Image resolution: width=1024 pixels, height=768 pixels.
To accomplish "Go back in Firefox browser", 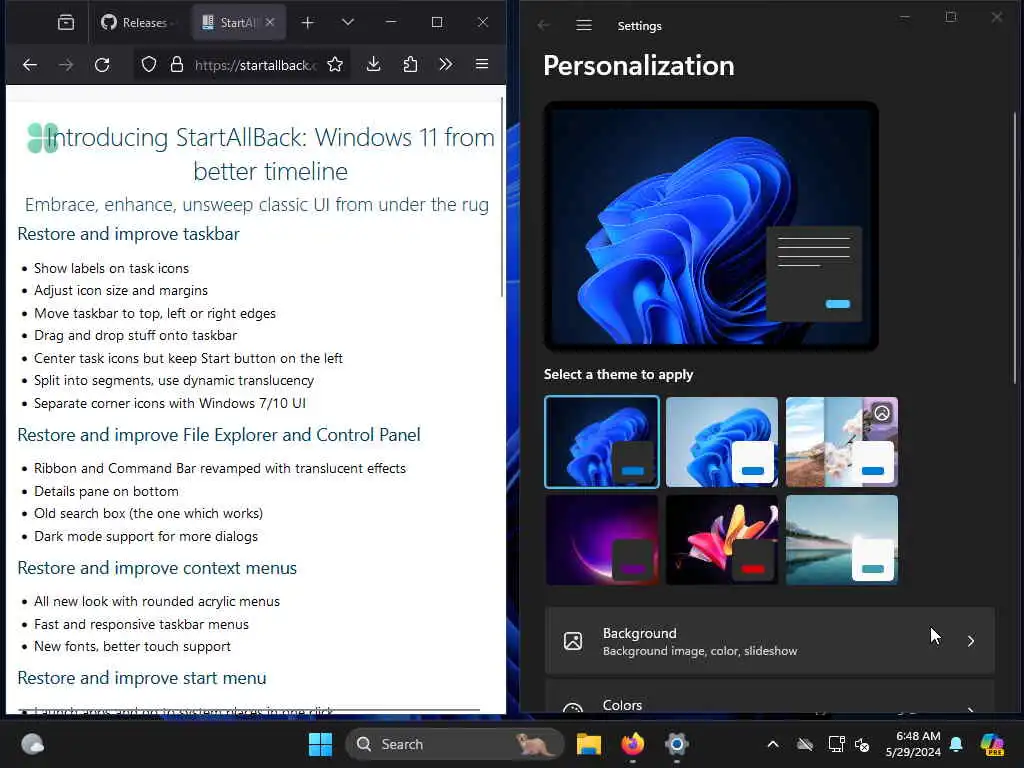I will pyautogui.click(x=29, y=64).
